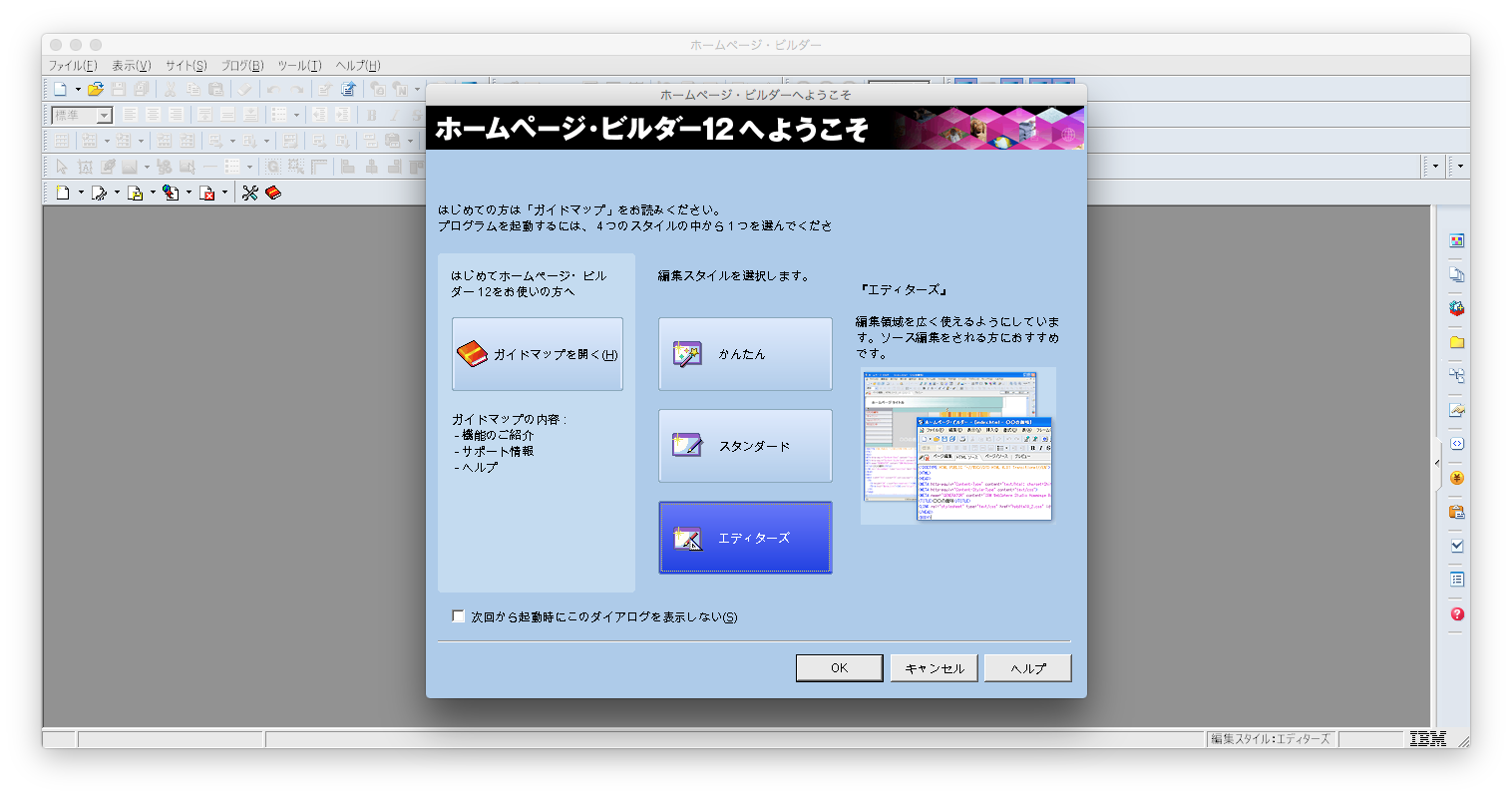Select the かんたん editing style
Viewport: 1512px width, 798px height.
745,354
